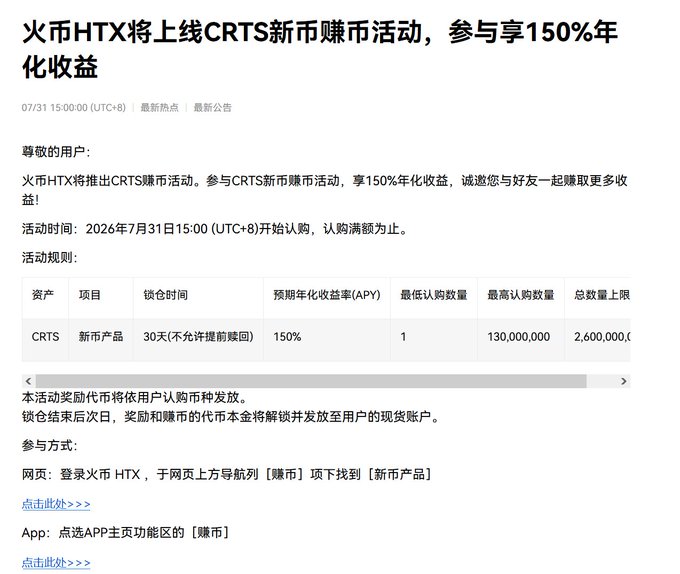Click the article headline about CRTS新币赚币活动
680x574 pixels.
tap(320, 49)
